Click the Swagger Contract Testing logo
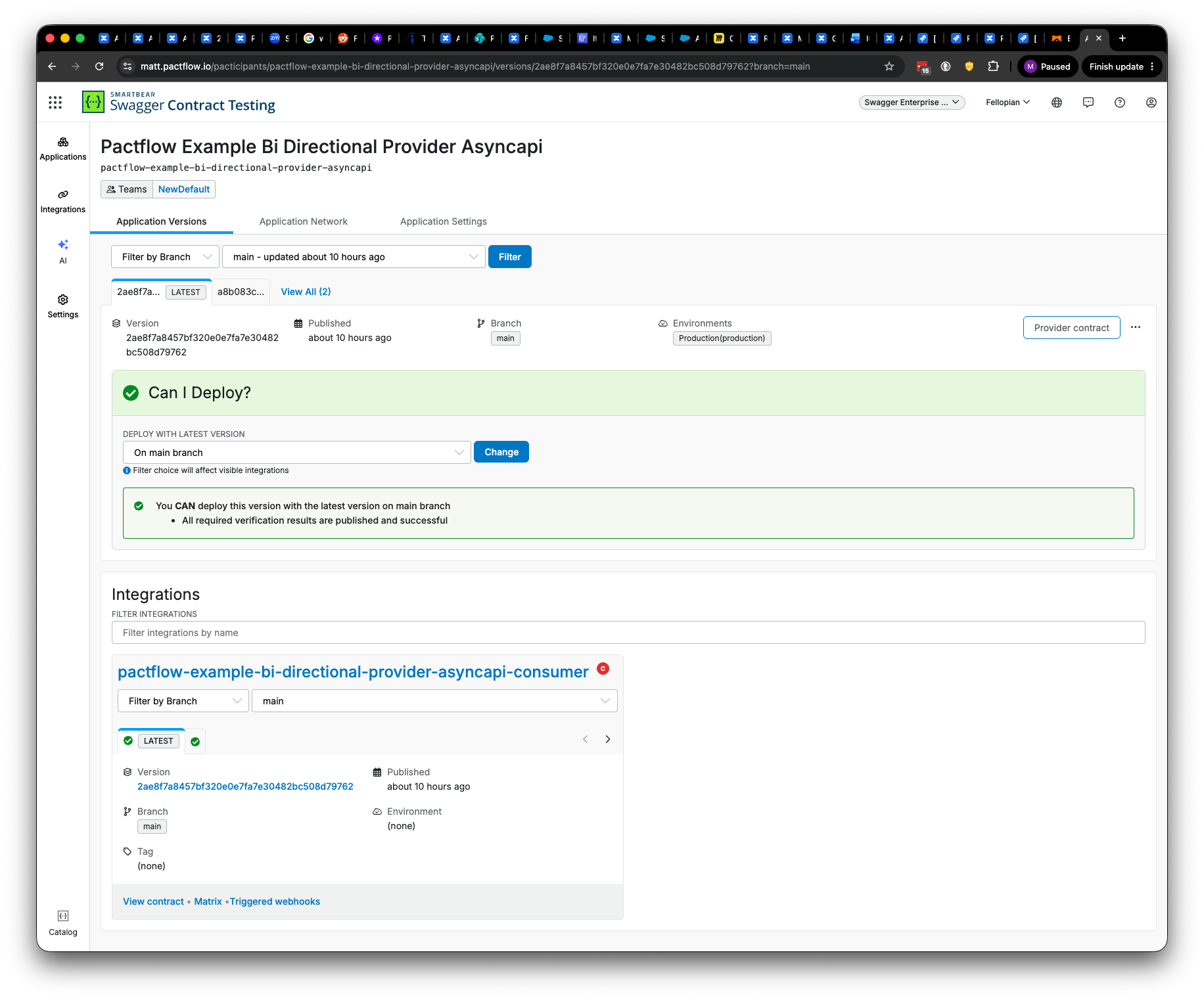Viewport: 1204px width, 1000px height. tap(179, 102)
